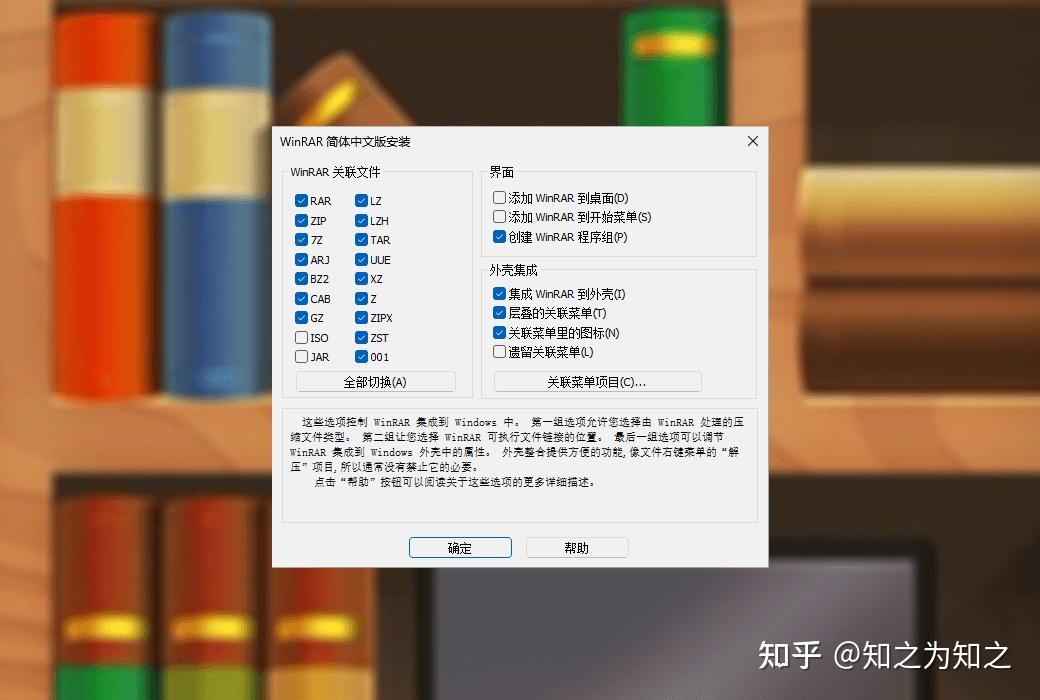
Task: Enable 添加 WinRAR 到桌面(D) option
Action: point(499,197)
